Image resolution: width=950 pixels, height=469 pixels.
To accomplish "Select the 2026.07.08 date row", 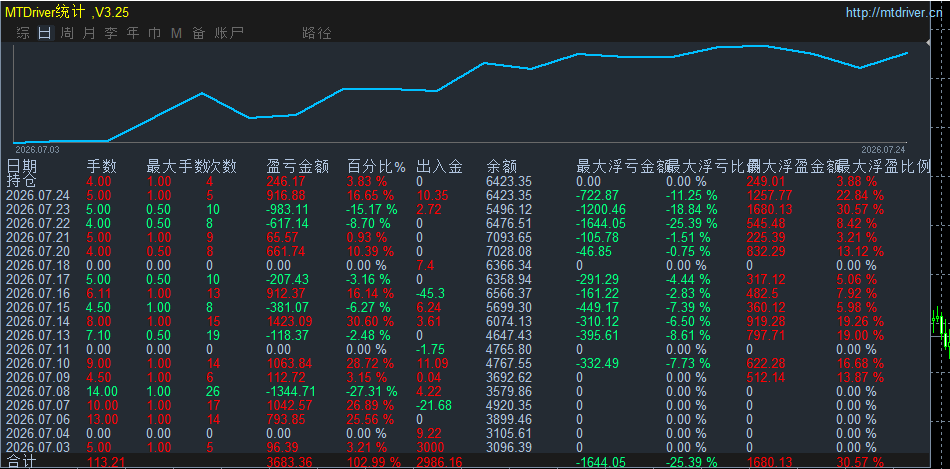I will tap(38, 391).
